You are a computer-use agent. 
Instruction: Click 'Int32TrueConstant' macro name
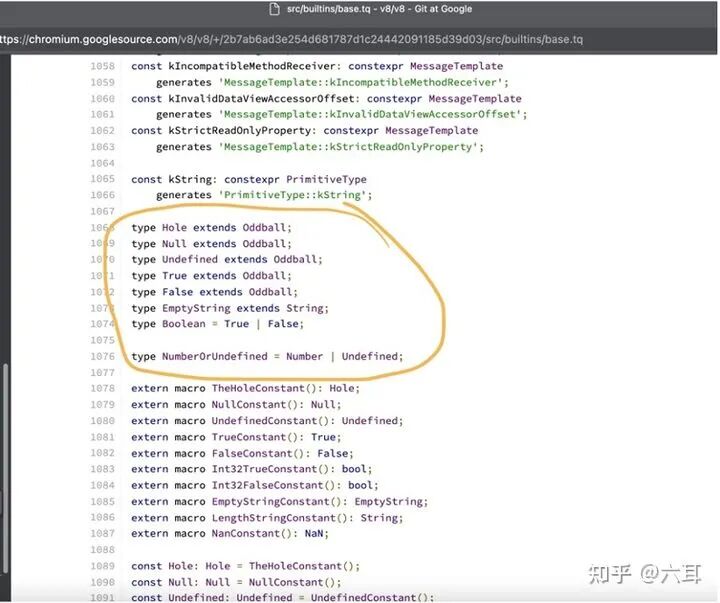pyautogui.click(x=264, y=469)
